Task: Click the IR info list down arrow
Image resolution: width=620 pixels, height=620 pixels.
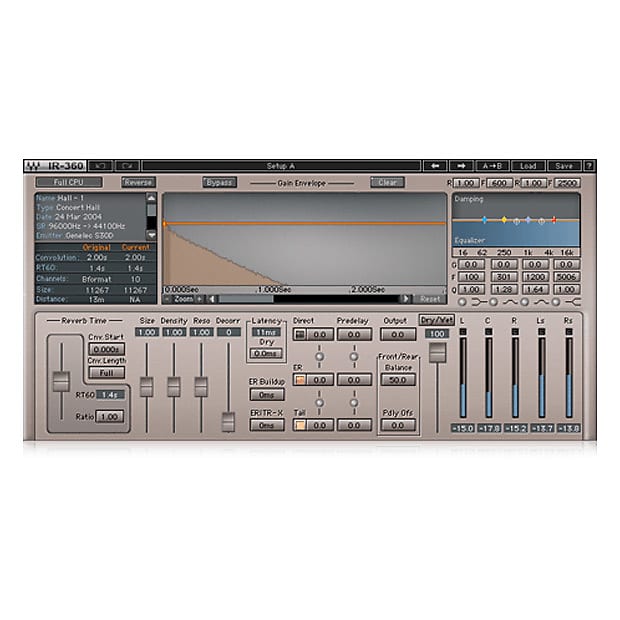Action: 151,235
